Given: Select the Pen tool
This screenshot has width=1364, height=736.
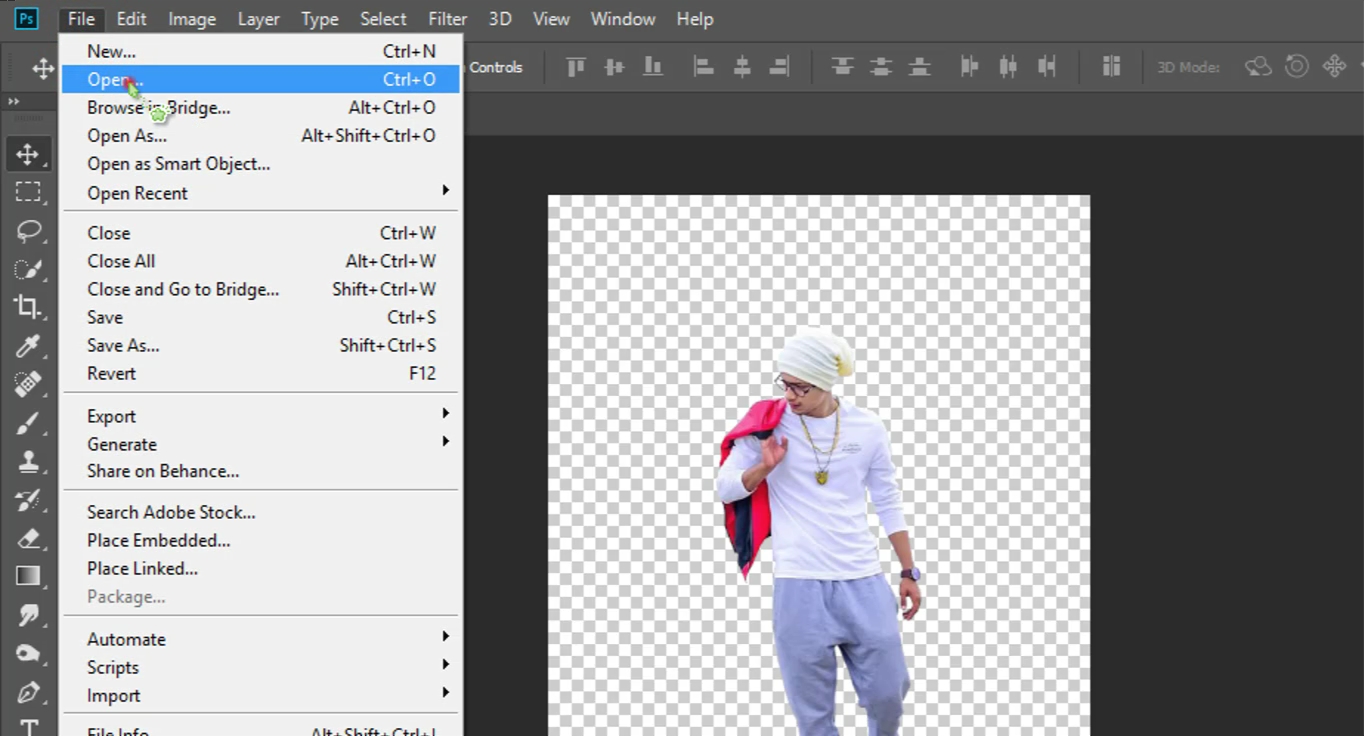Looking at the screenshot, I should click(28, 691).
